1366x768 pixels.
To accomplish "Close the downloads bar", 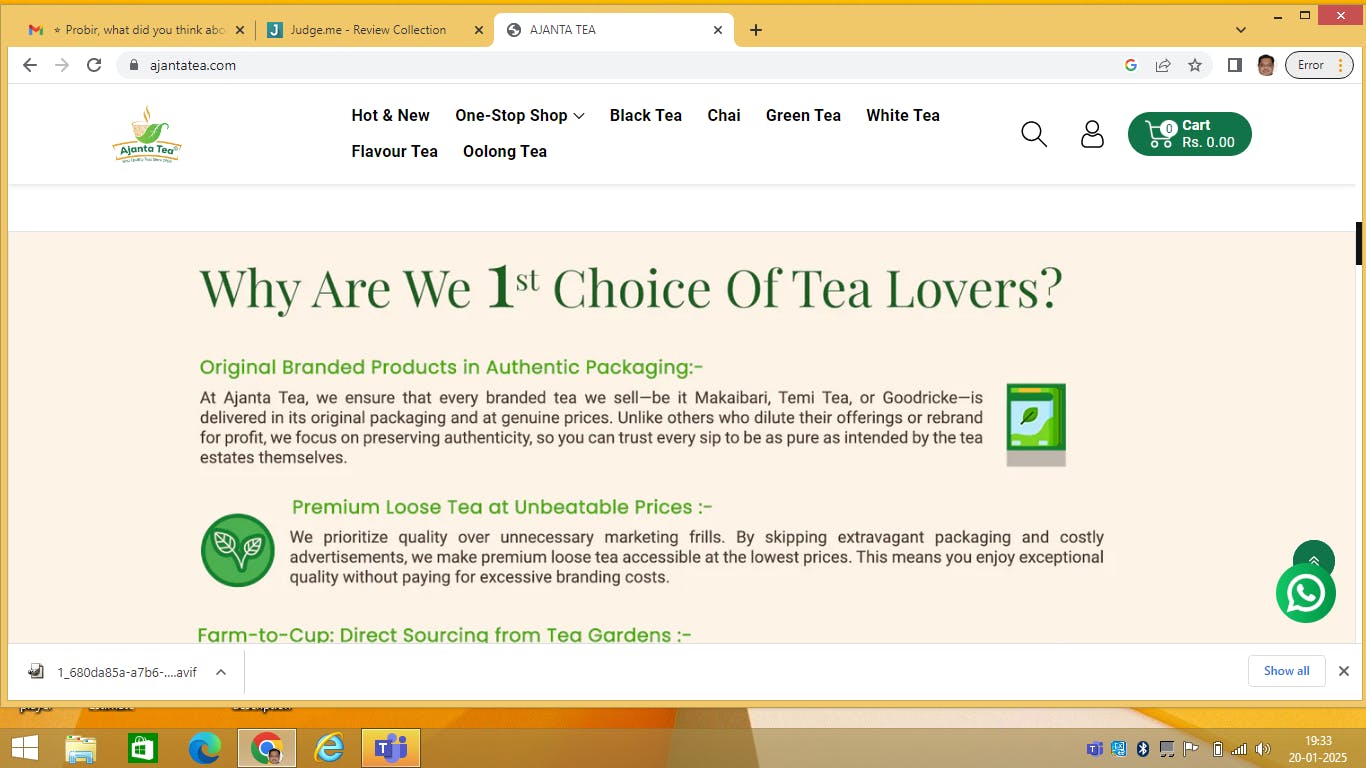I will (x=1344, y=671).
